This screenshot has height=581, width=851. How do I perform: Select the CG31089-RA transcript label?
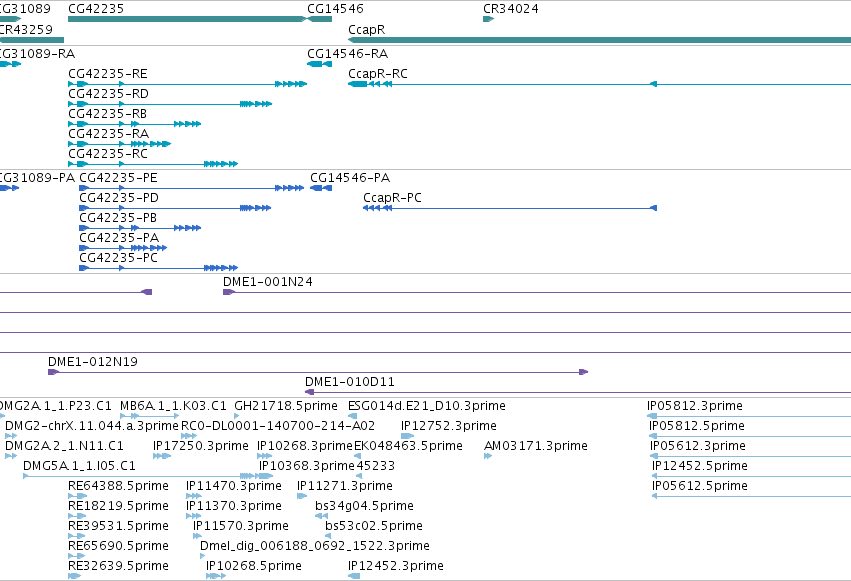point(37,54)
